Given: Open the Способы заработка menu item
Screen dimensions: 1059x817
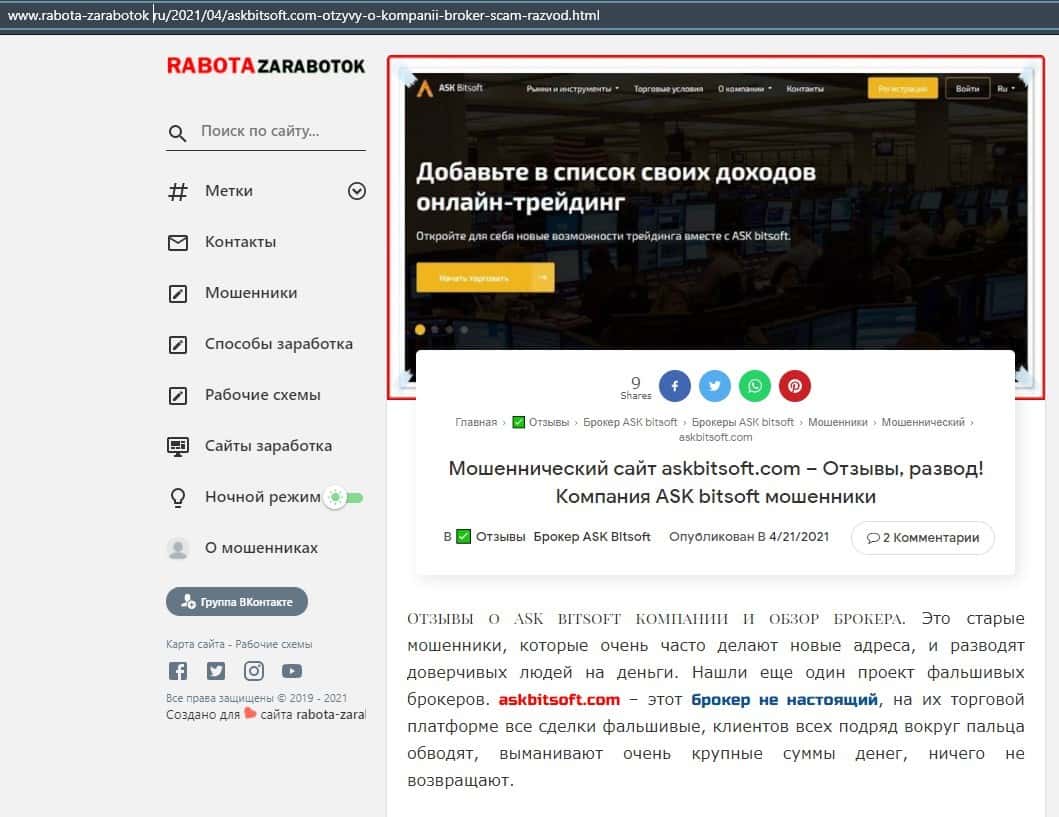Looking at the screenshot, I should click(279, 344).
